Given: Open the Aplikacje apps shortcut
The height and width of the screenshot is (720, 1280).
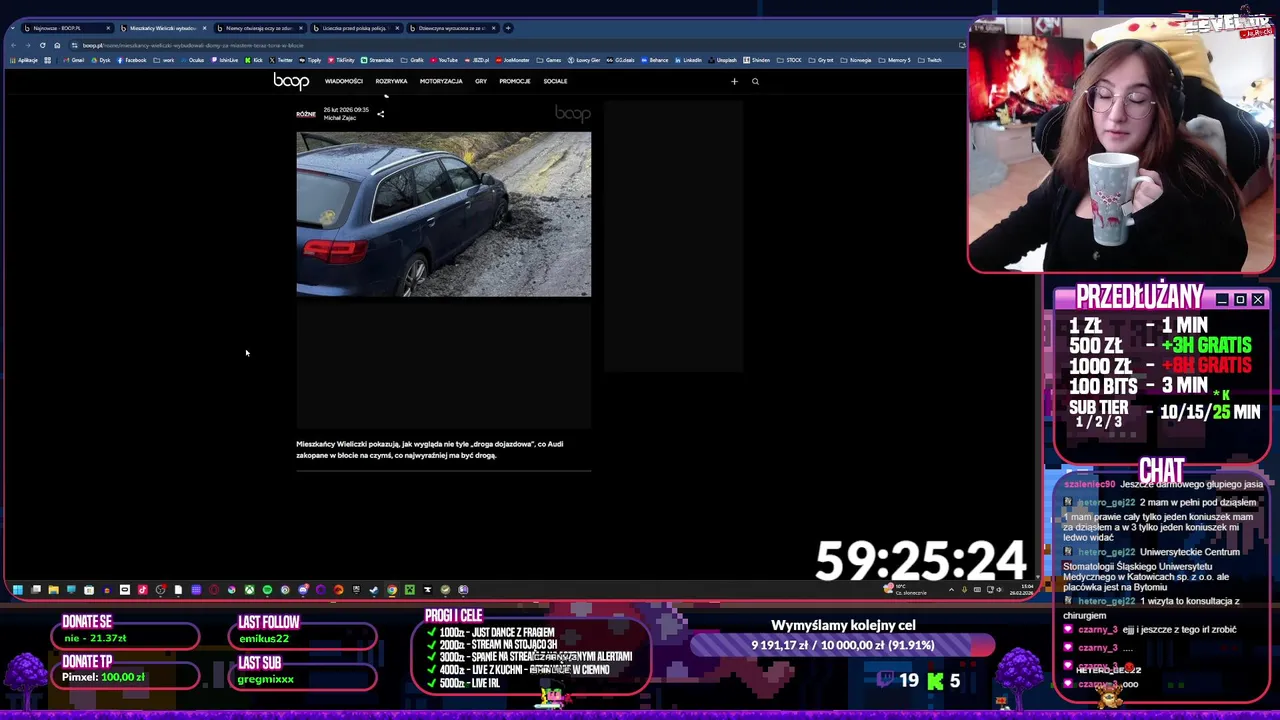Looking at the screenshot, I should point(25,60).
